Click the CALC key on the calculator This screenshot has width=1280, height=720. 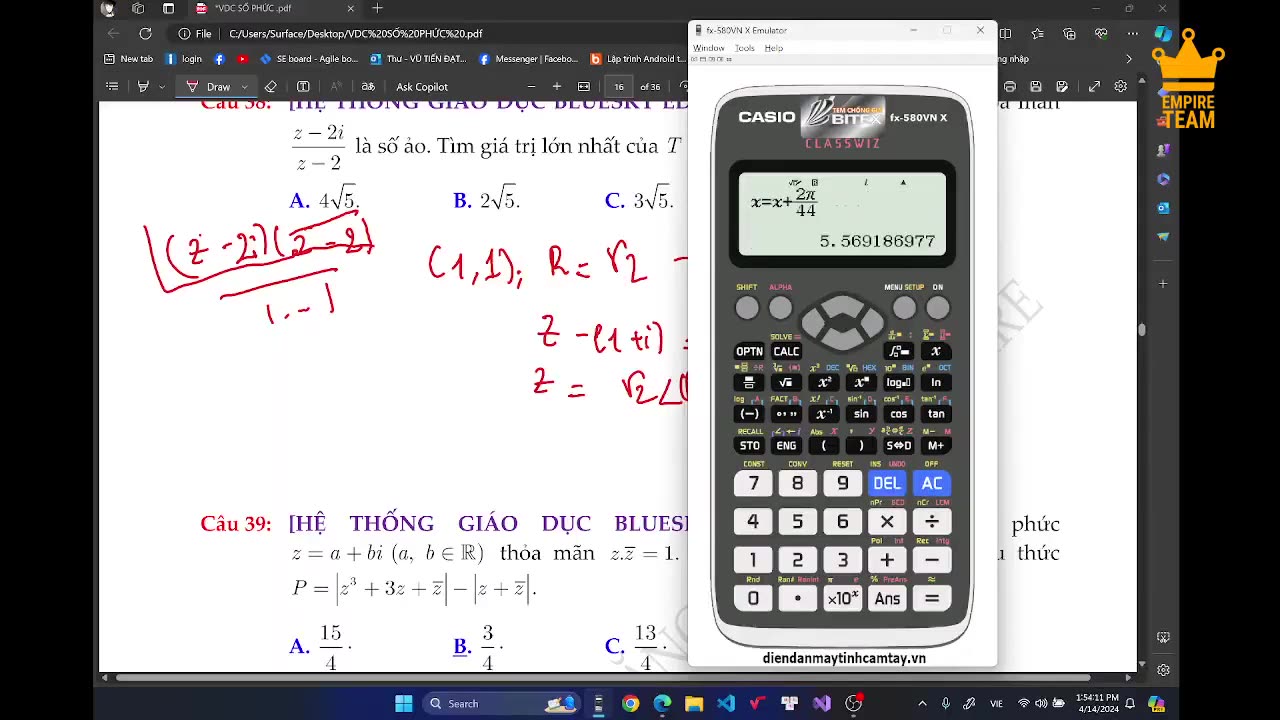coord(786,351)
